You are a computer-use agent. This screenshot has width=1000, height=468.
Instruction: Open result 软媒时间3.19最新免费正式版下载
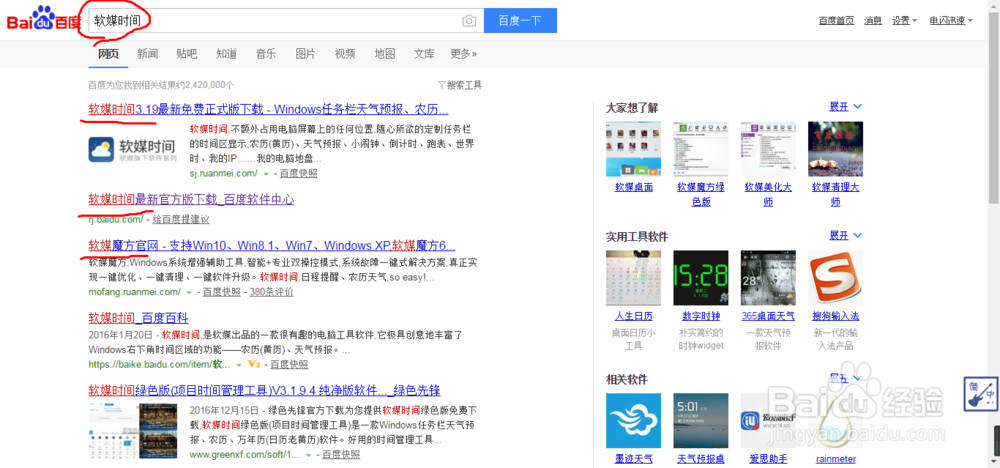coord(268,108)
